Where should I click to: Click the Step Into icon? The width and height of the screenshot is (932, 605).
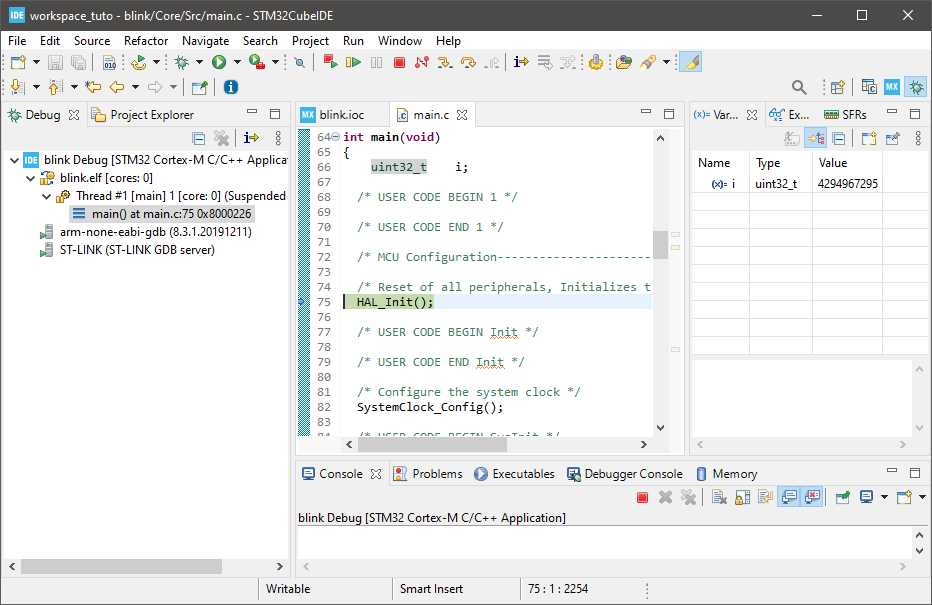coord(445,62)
